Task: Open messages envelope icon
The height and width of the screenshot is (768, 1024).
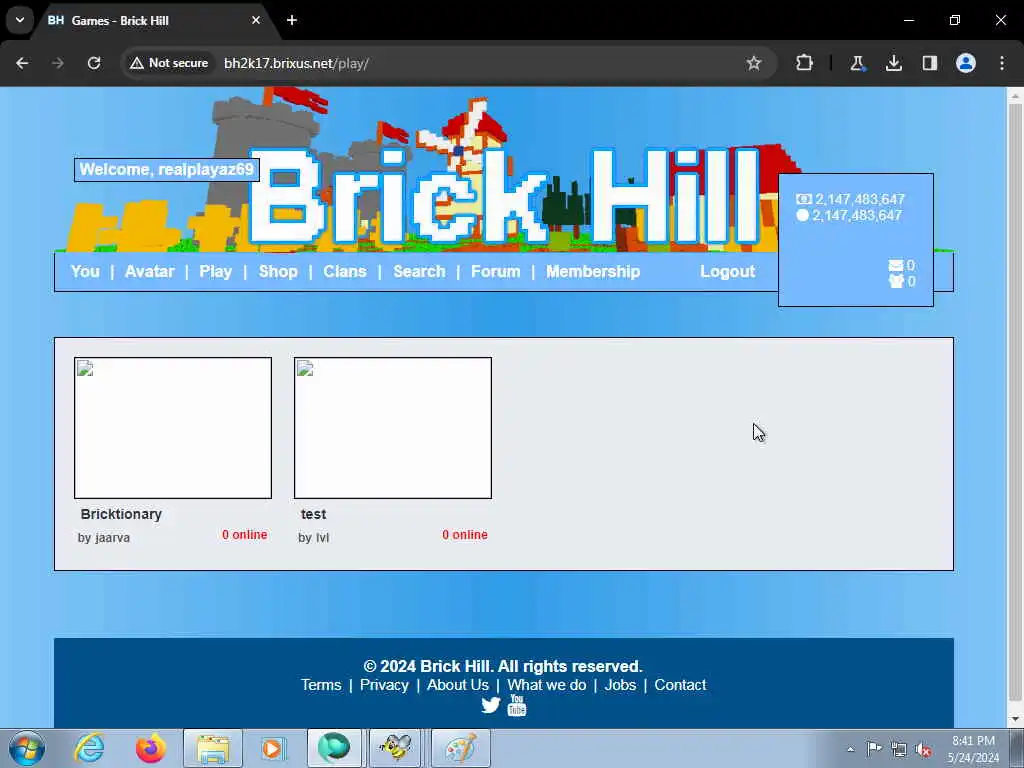Action: tap(895, 265)
